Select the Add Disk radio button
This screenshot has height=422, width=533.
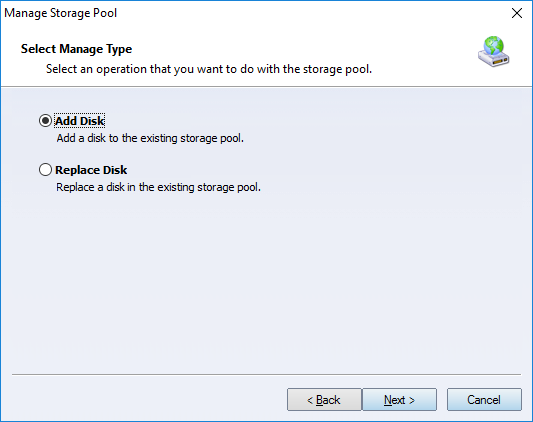click(x=45, y=121)
